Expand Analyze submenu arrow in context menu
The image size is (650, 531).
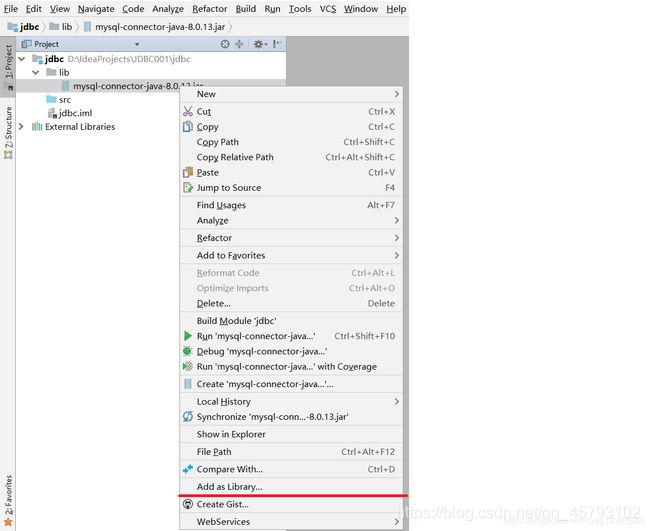pos(397,221)
